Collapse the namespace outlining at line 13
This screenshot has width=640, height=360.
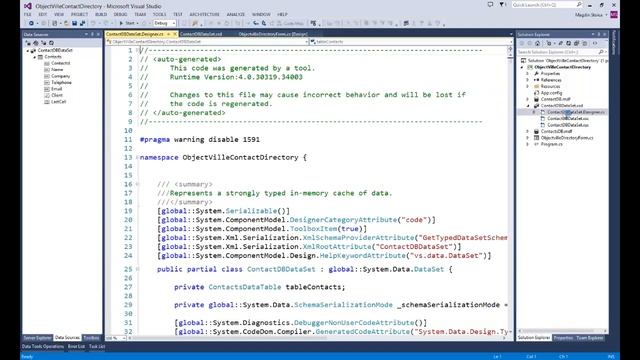(x=138, y=157)
